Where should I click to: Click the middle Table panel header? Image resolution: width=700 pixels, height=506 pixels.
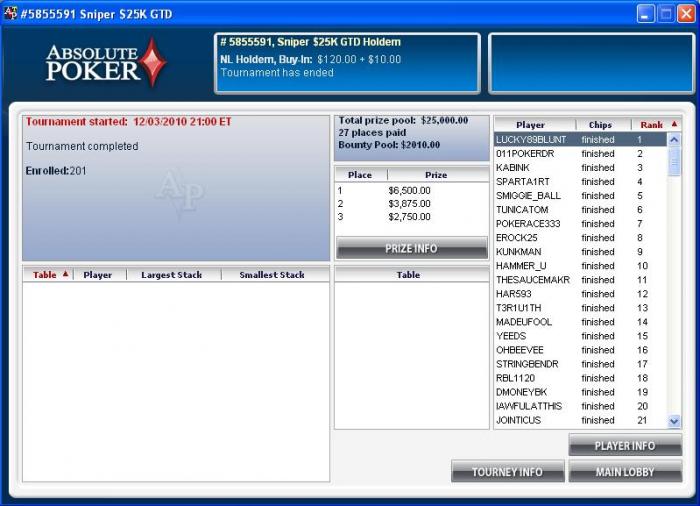411,275
